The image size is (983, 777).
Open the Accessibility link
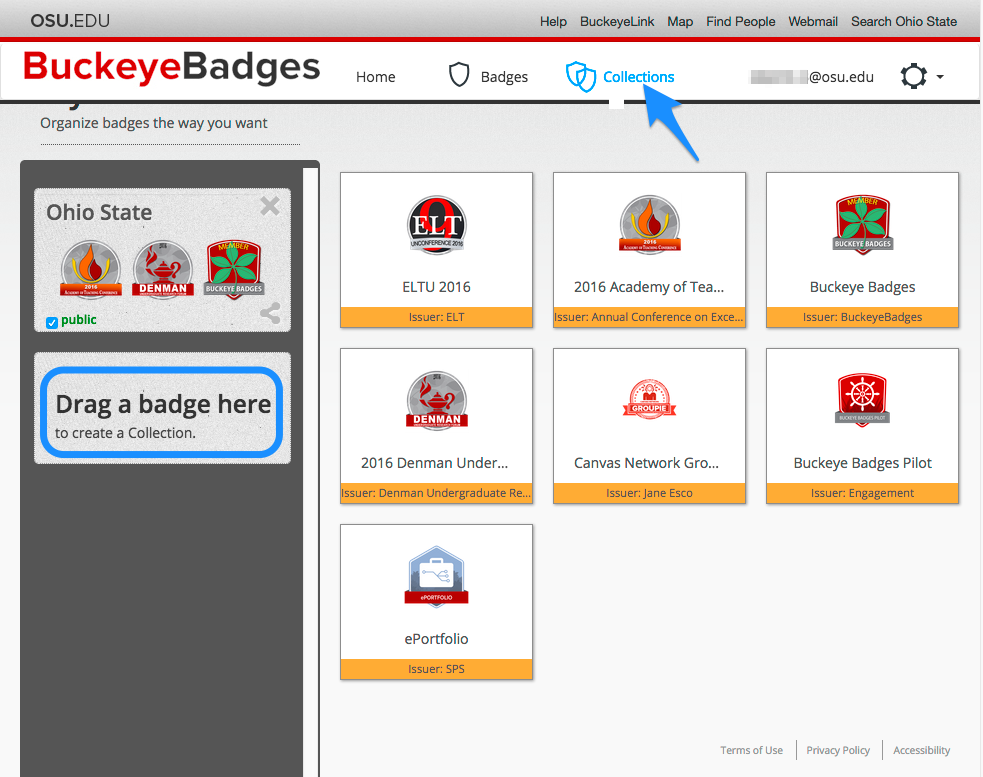[922, 750]
